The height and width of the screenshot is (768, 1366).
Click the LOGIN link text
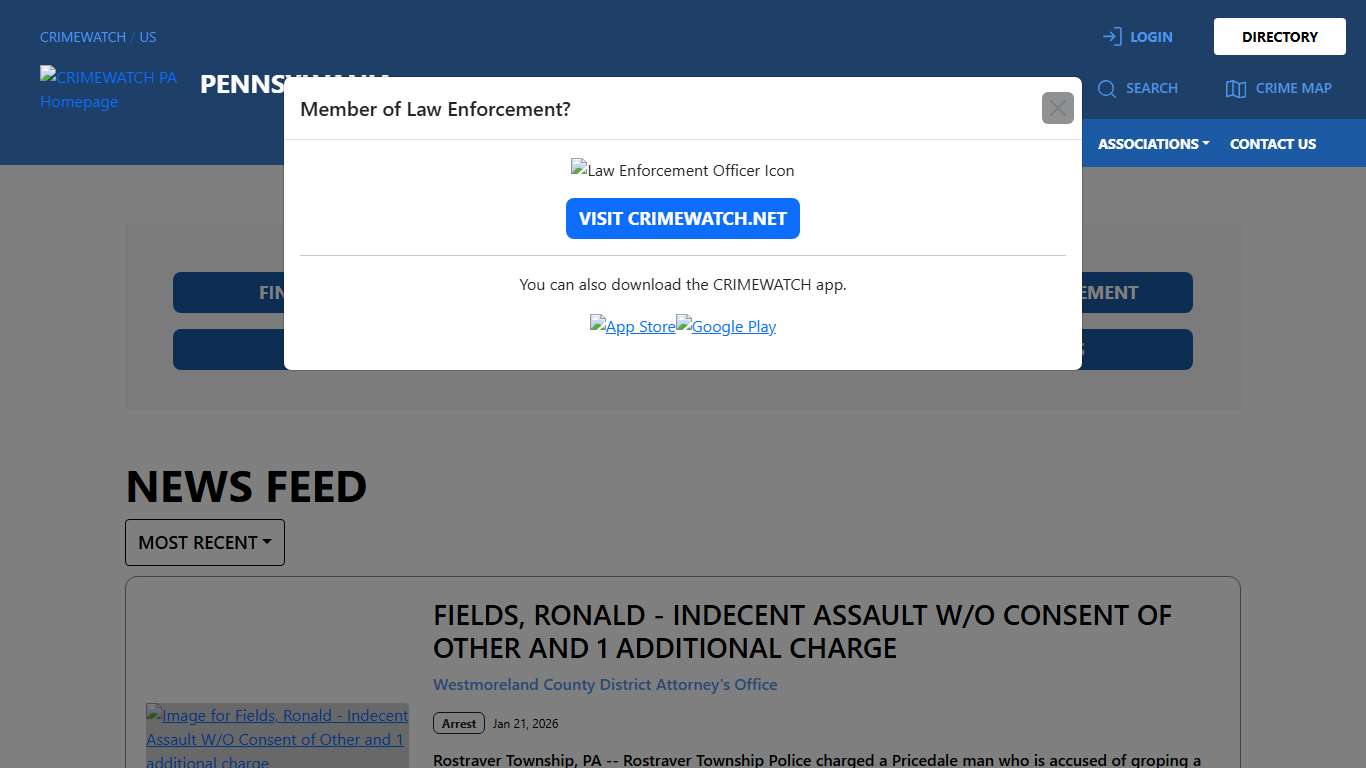point(1151,37)
